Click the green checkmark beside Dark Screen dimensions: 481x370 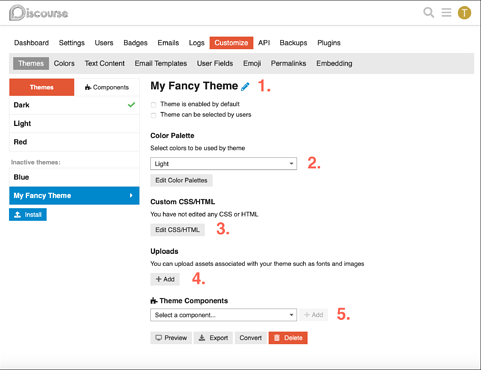[131, 105]
